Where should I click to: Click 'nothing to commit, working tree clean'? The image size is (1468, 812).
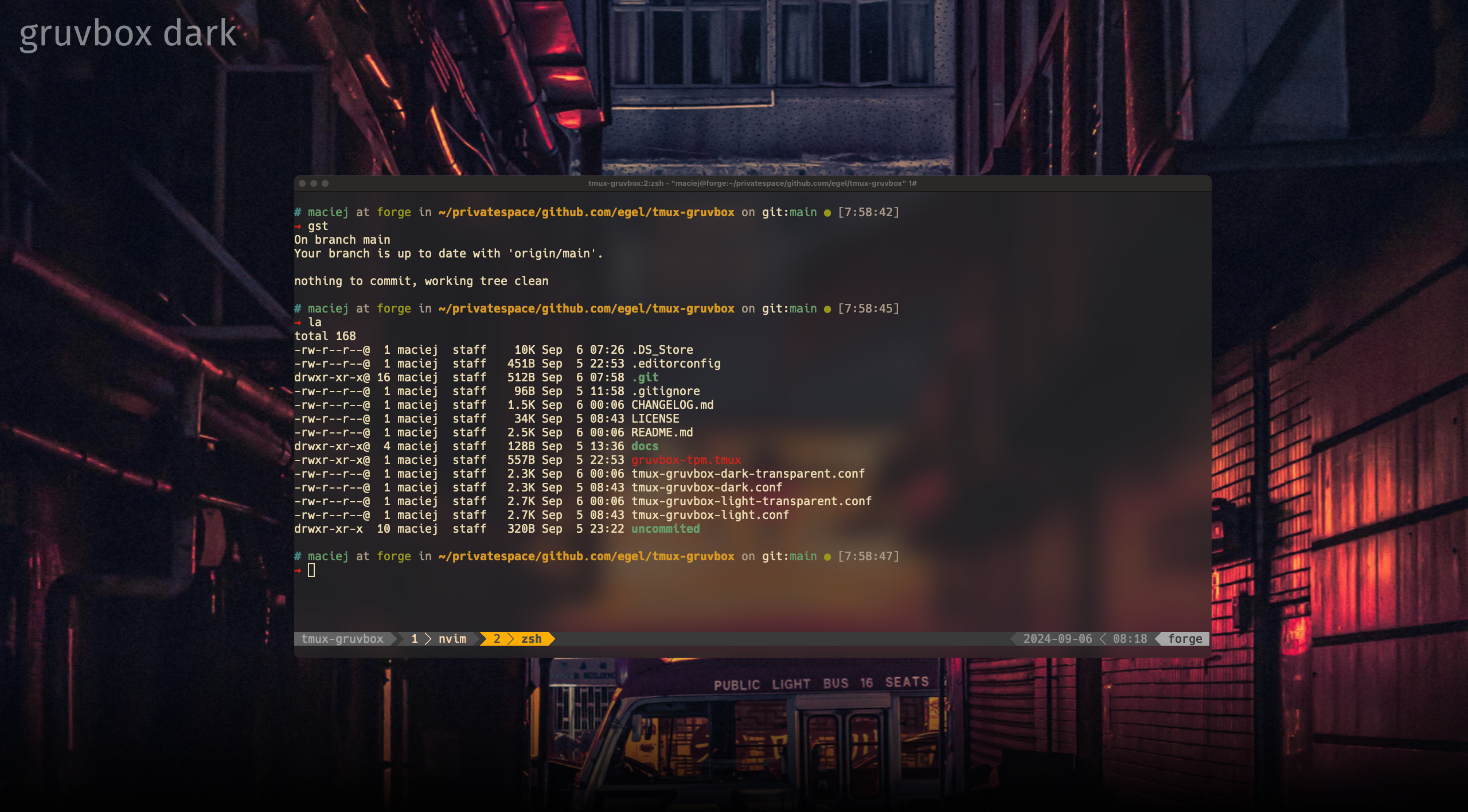[x=421, y=281]
